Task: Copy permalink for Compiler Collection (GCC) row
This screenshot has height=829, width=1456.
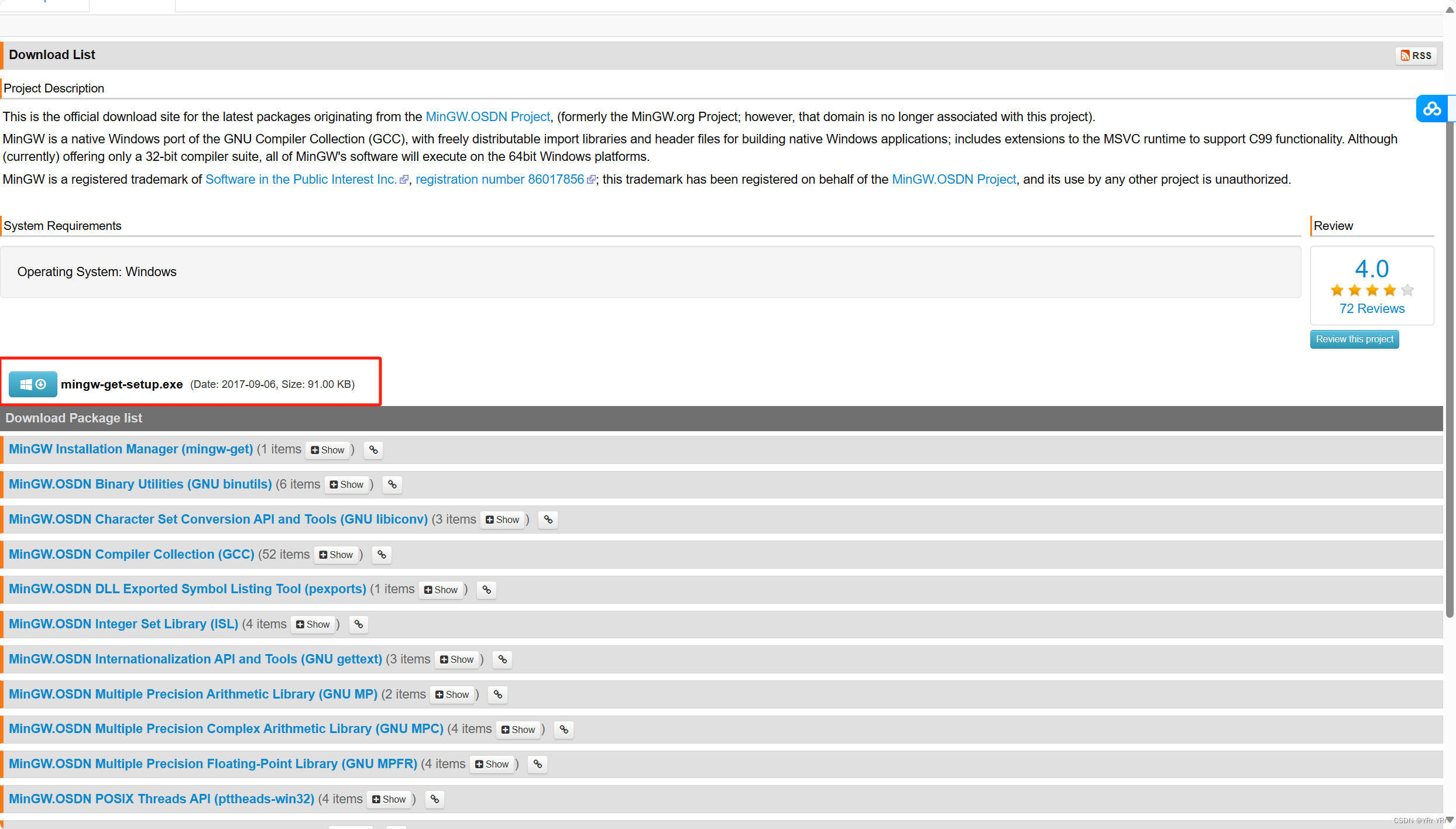Action: pyautogui.click(x=382, y=555)
